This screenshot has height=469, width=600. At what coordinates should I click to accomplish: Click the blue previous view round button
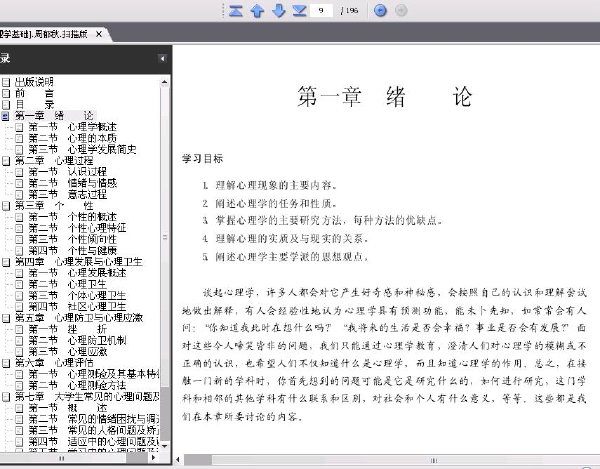[380, 10]
